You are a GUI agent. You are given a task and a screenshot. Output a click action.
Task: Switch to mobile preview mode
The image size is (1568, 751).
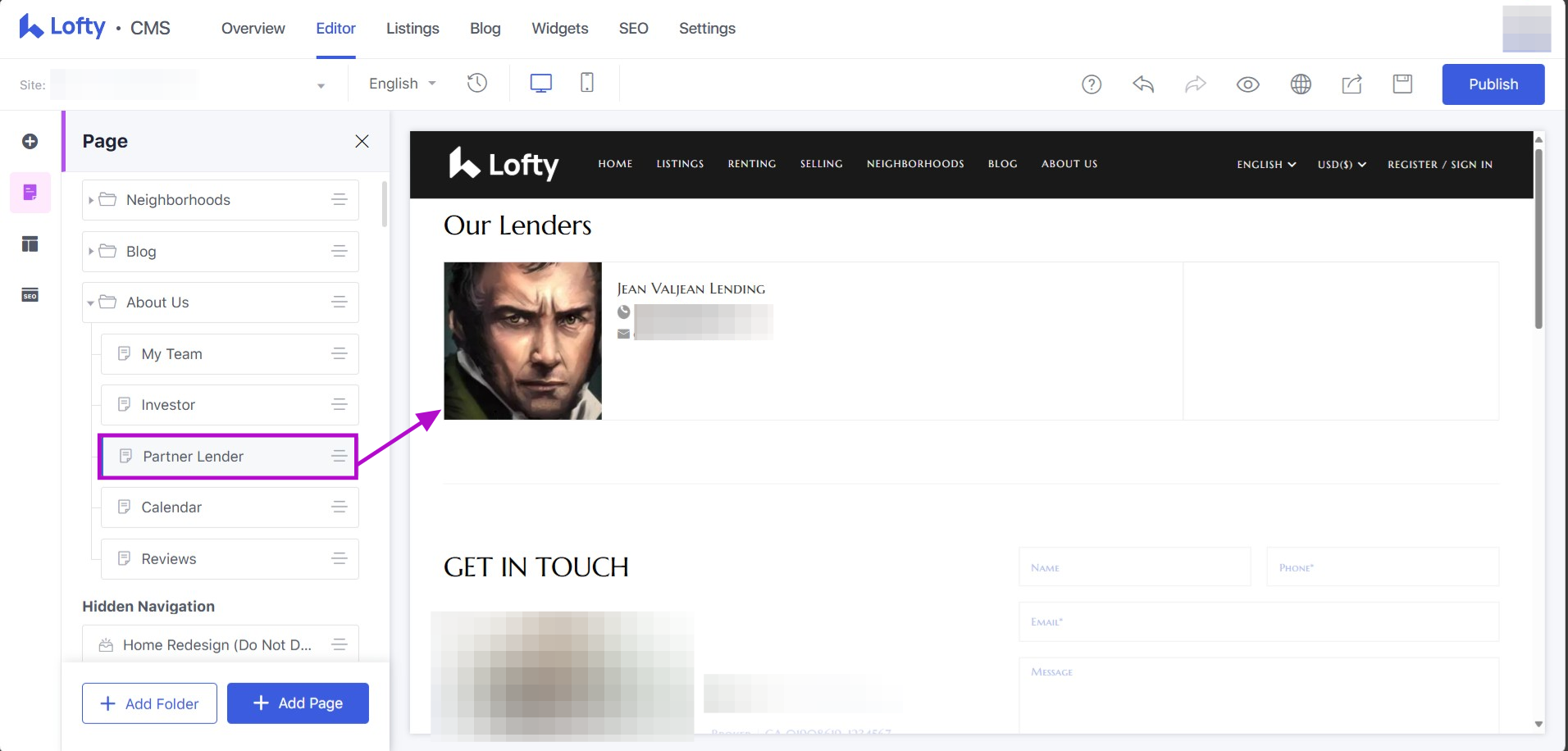(586, 83)
